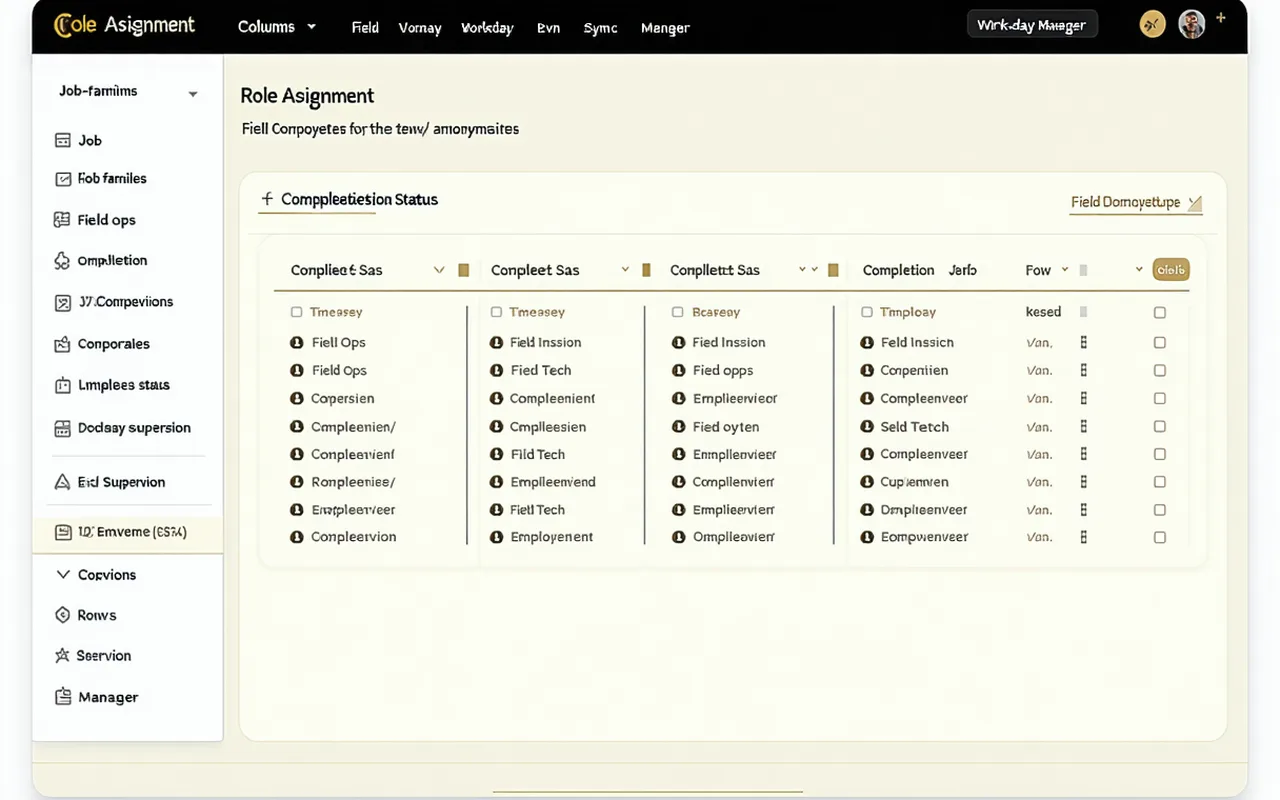Click gold swatch in first column header
The image size is (1280, 800).
coord(463,270)
